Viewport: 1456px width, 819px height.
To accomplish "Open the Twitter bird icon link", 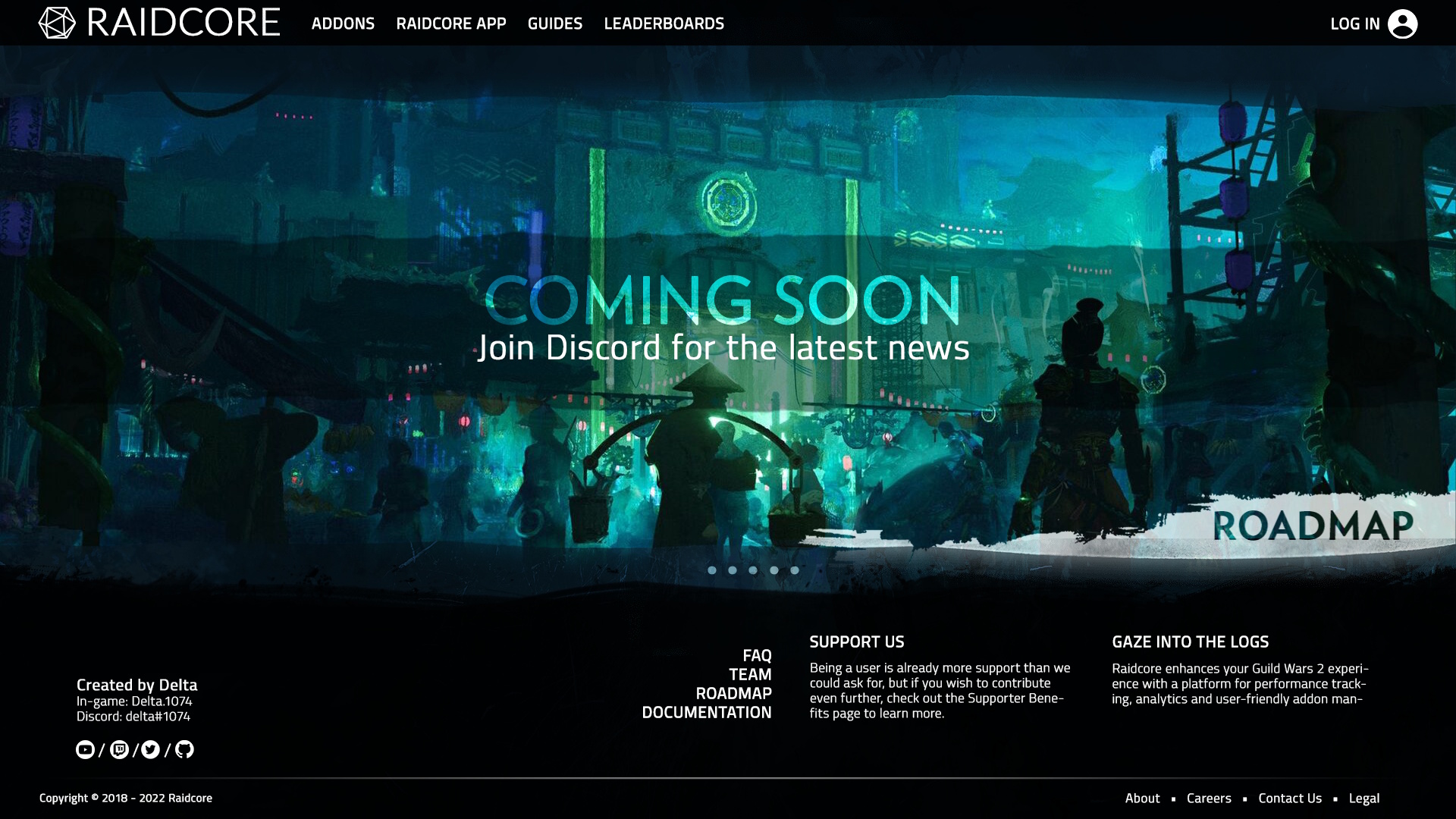I will pyautogui.click(x=151, y=750).
